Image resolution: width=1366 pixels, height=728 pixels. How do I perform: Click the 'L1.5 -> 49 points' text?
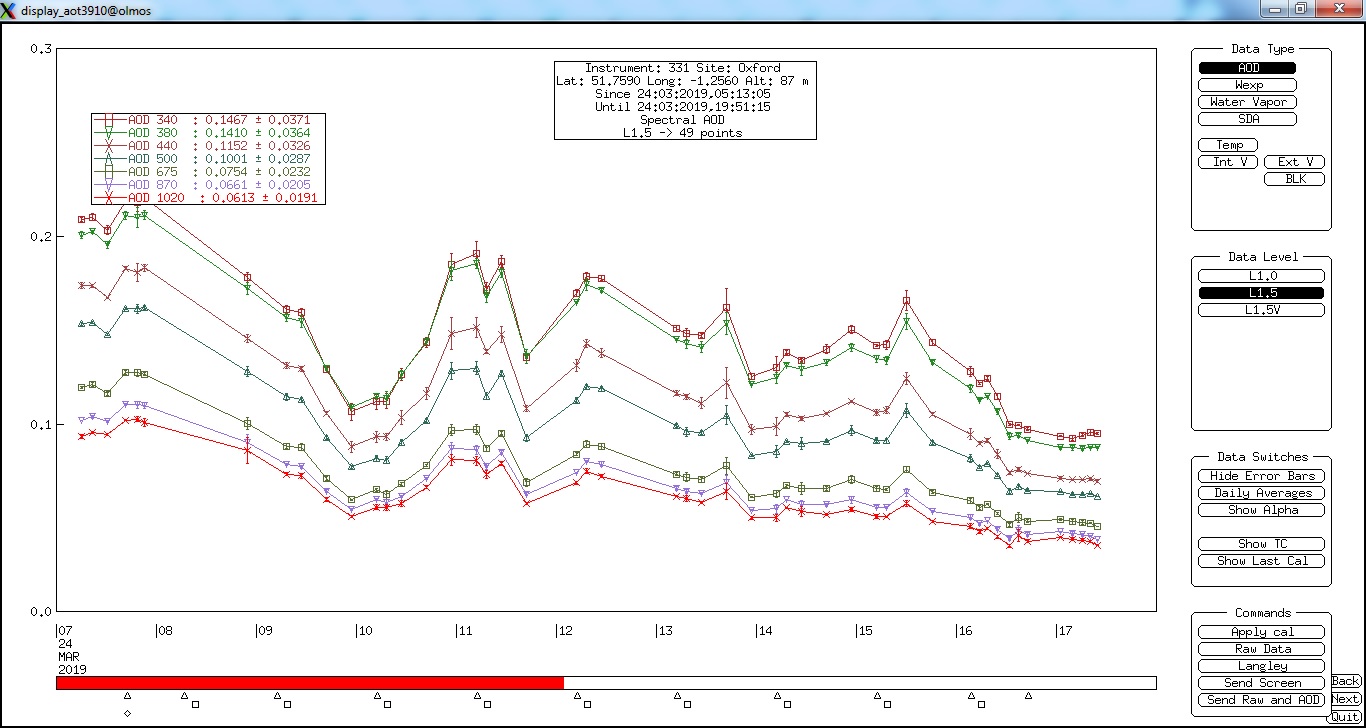(x=683, y=133)
